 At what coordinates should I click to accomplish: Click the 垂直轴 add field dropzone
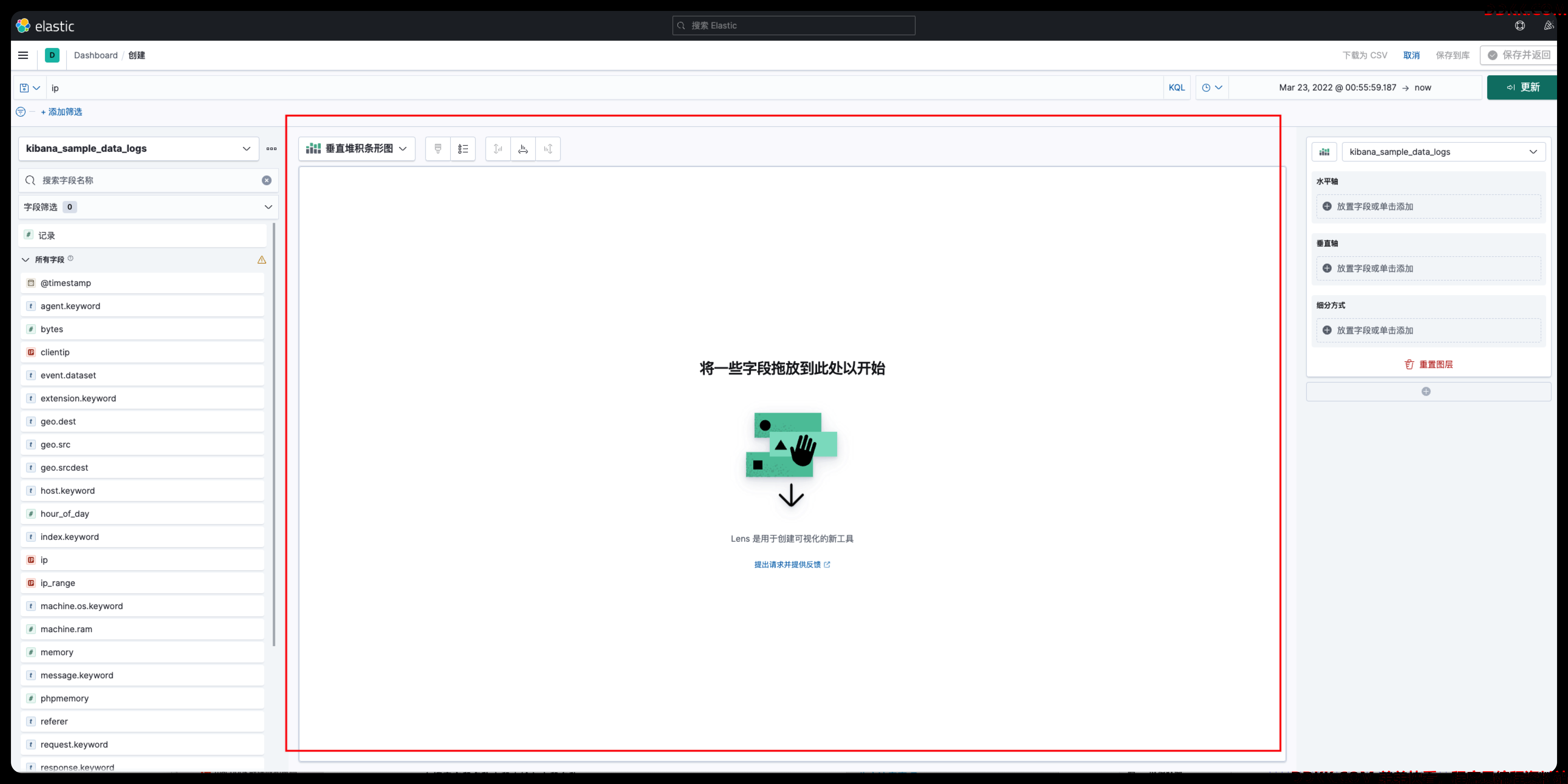point(1428,268)
